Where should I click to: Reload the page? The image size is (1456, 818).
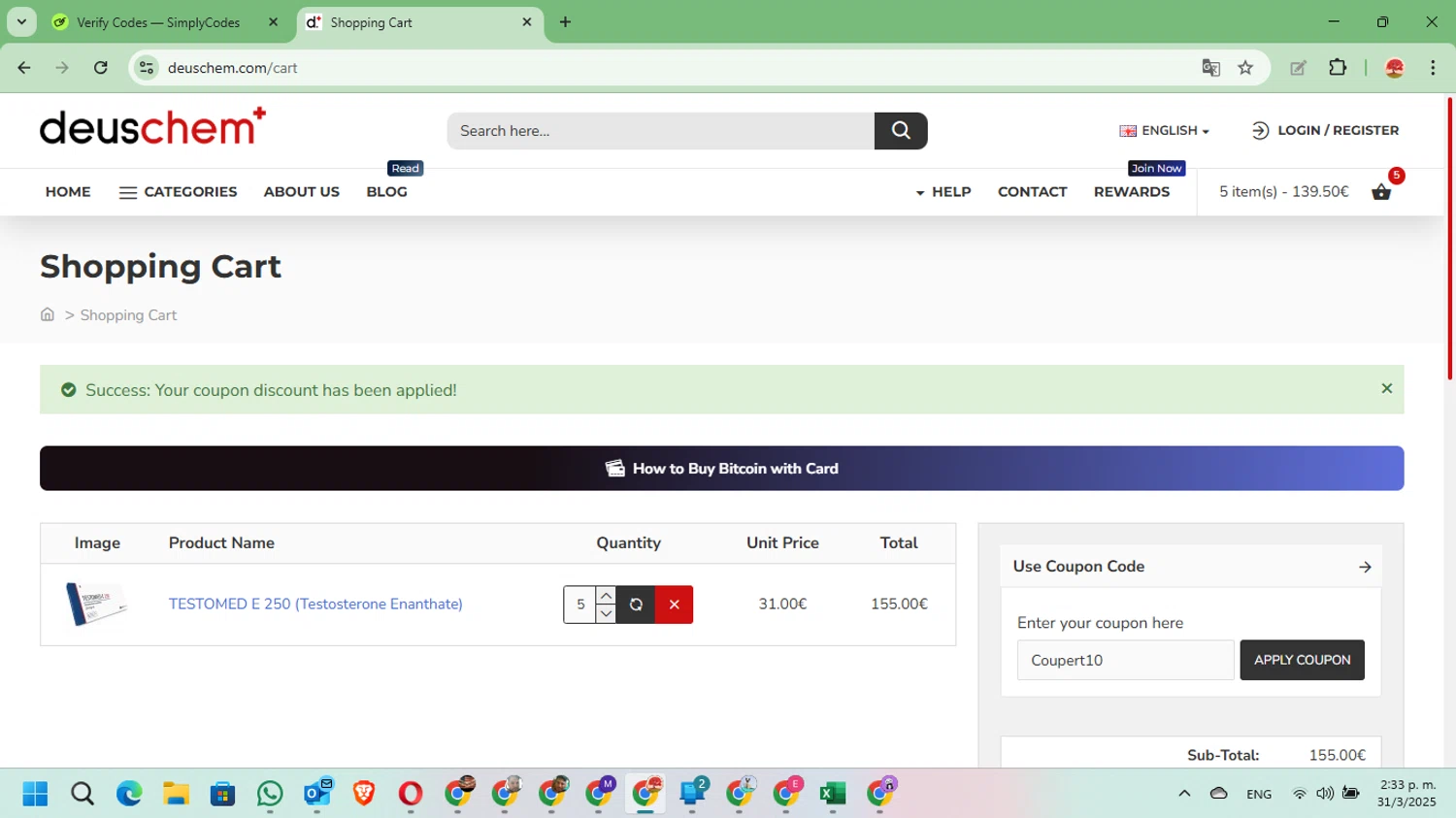pyautogui.click(x=101, y=68)
